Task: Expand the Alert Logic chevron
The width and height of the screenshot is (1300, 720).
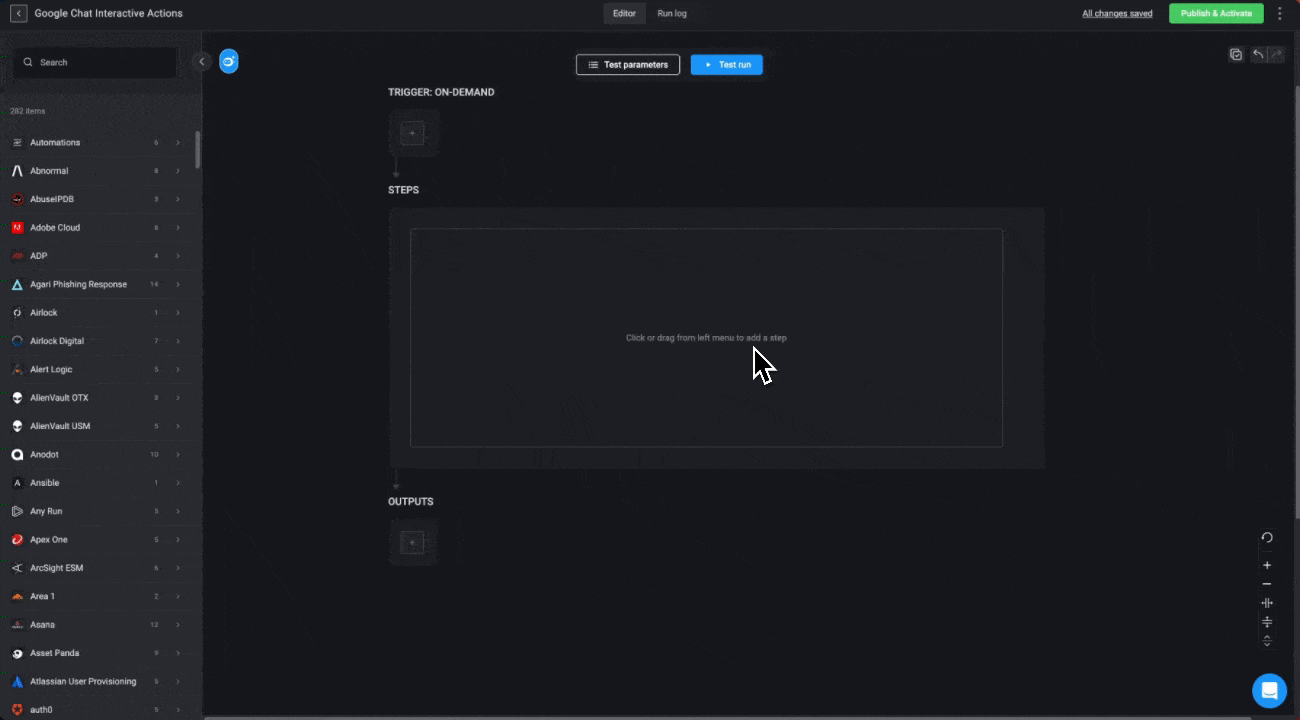Action: coord(178,370)
